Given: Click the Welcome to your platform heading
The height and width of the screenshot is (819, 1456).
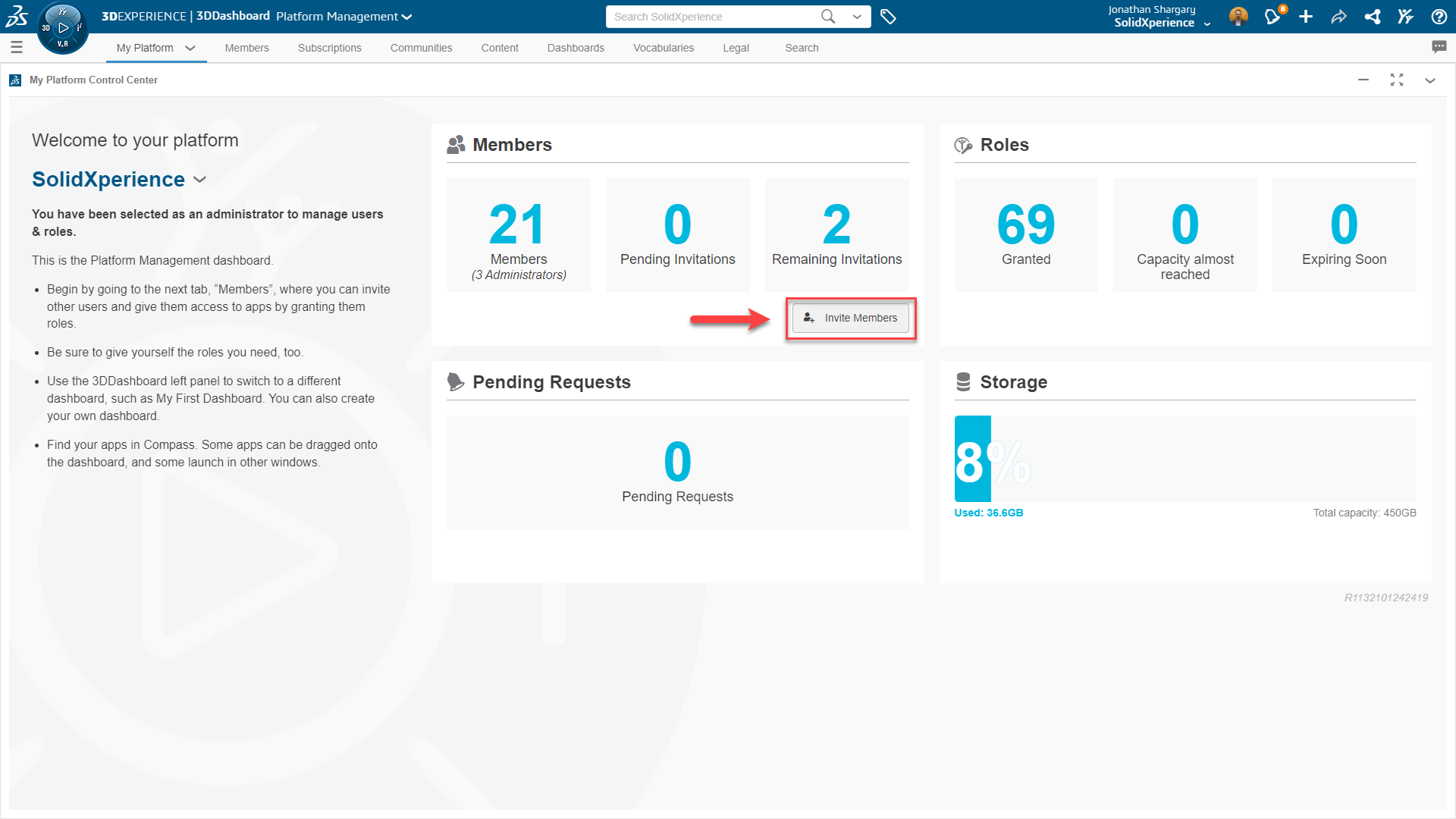Looking at the screenshot, I should 135,140.
